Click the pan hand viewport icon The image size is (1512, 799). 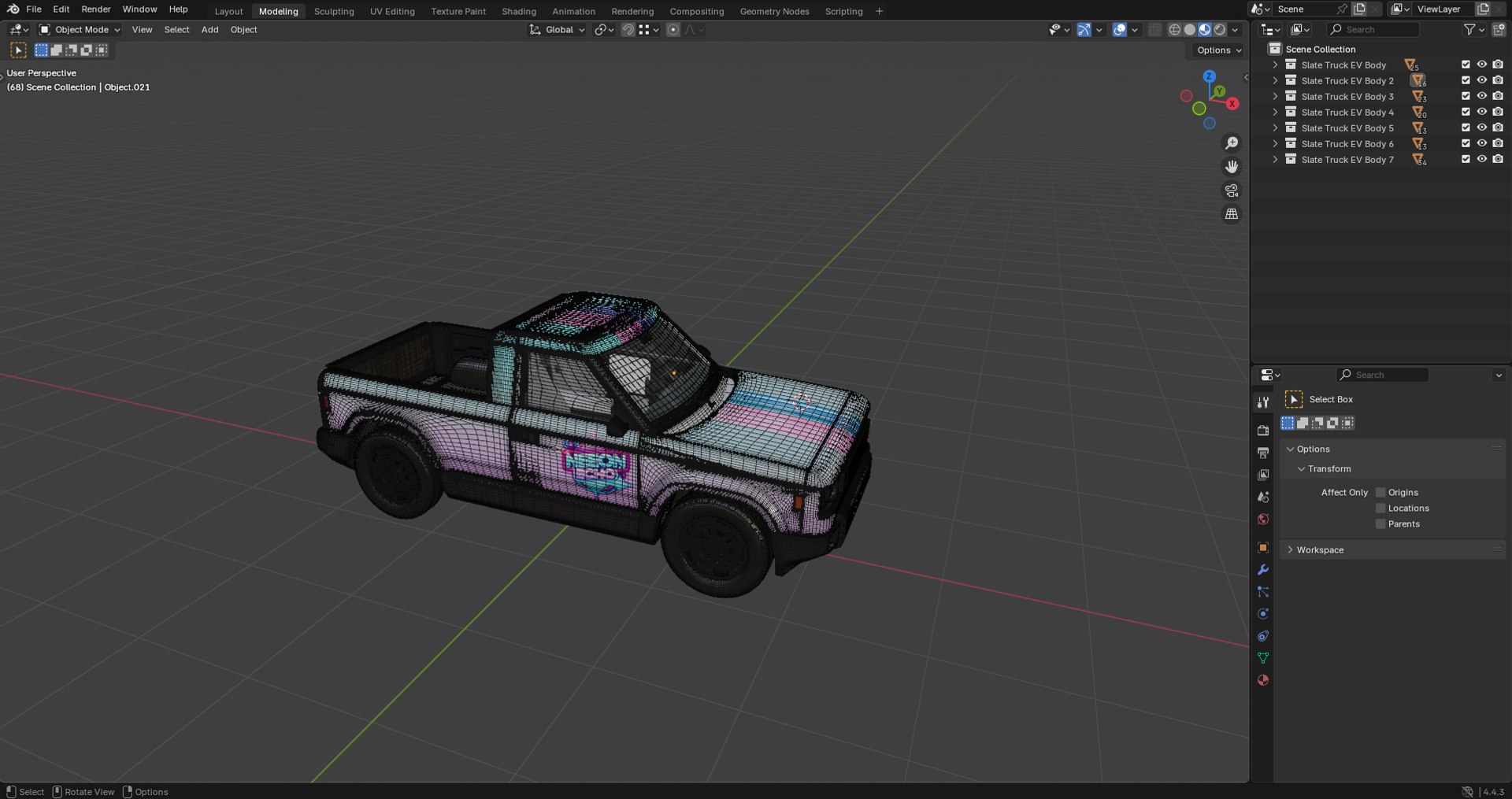1232,167
